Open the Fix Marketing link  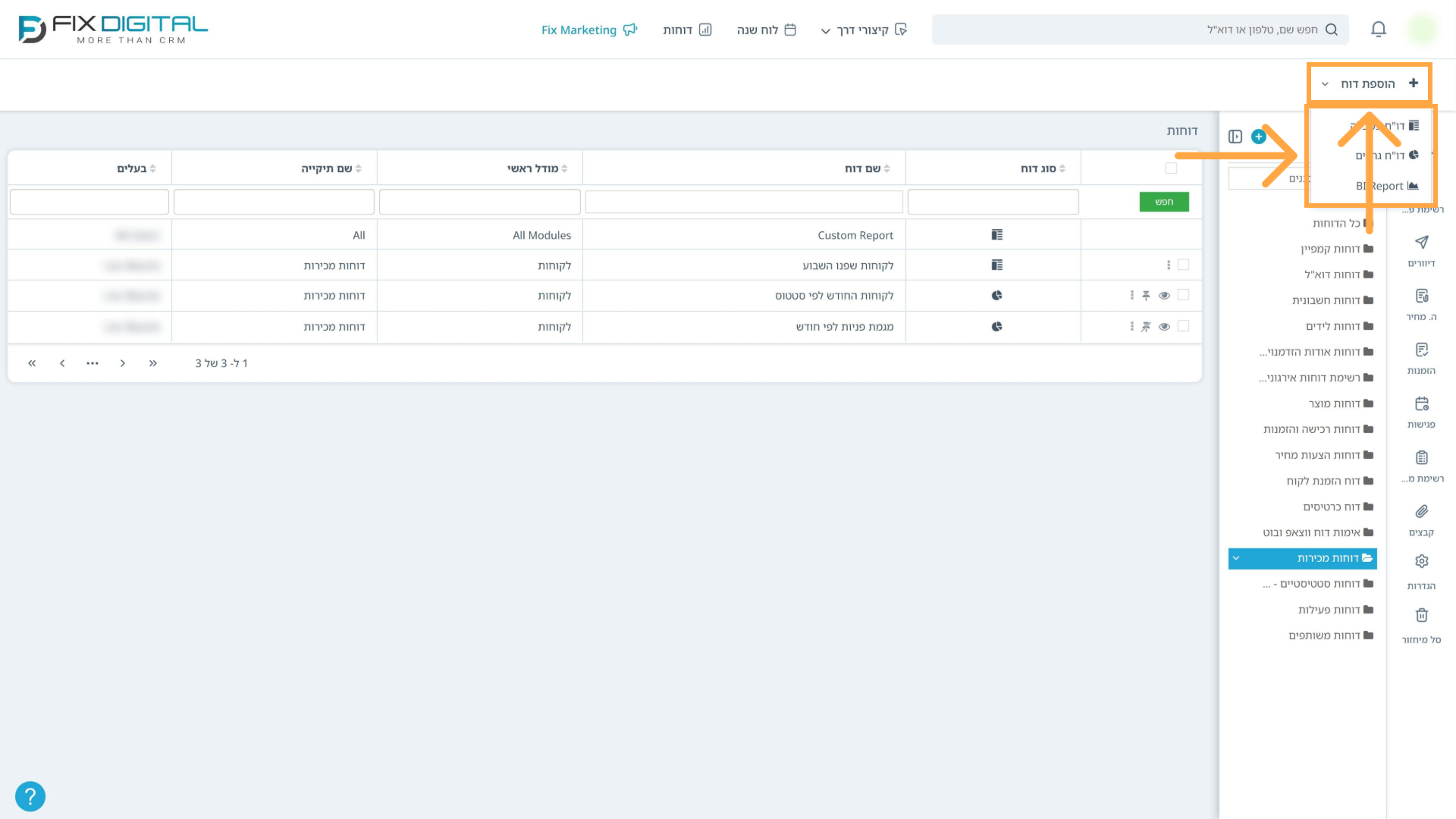coord(589,30)
